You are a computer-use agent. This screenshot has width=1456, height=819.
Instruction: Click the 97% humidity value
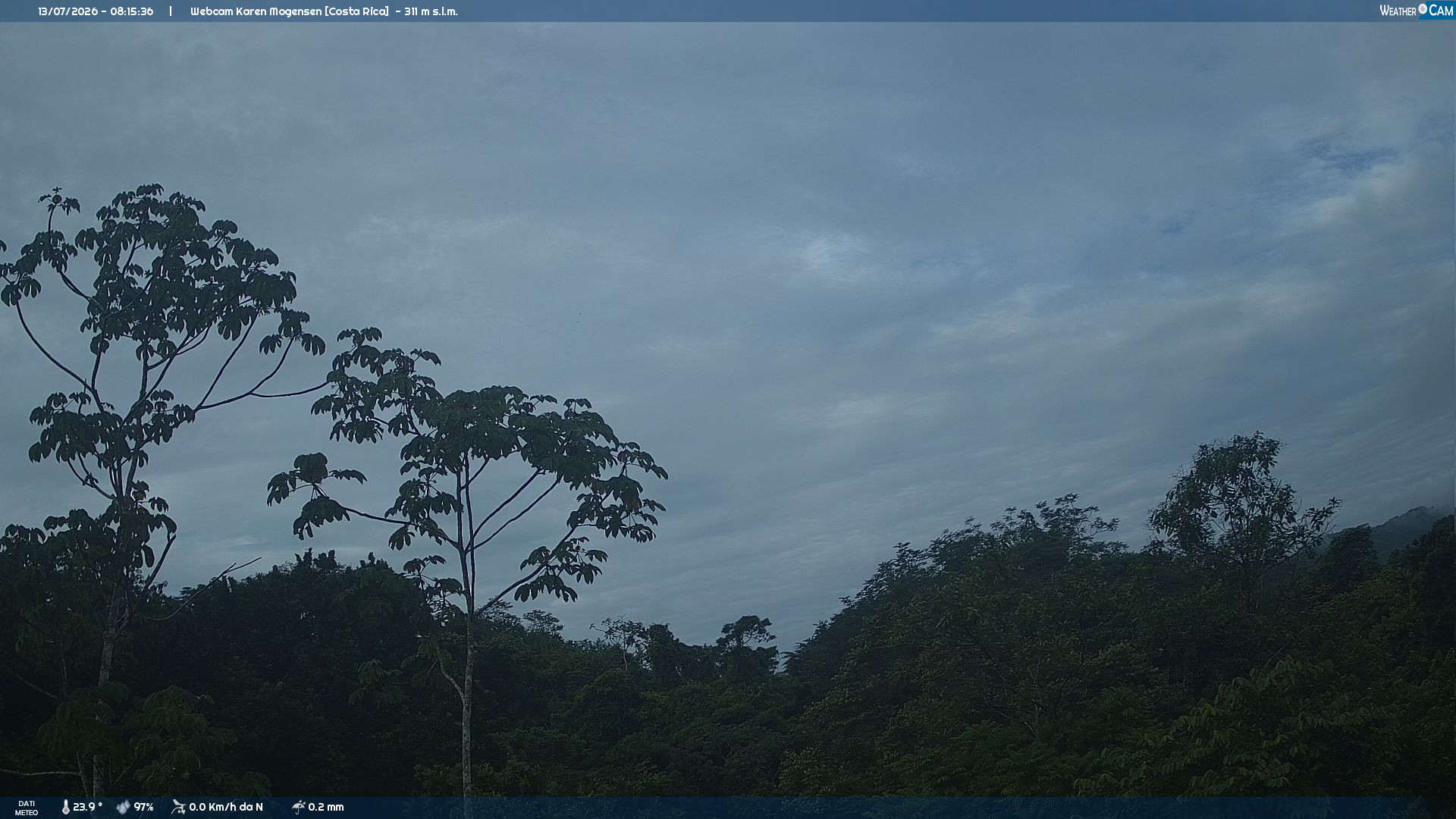(144, 808)
